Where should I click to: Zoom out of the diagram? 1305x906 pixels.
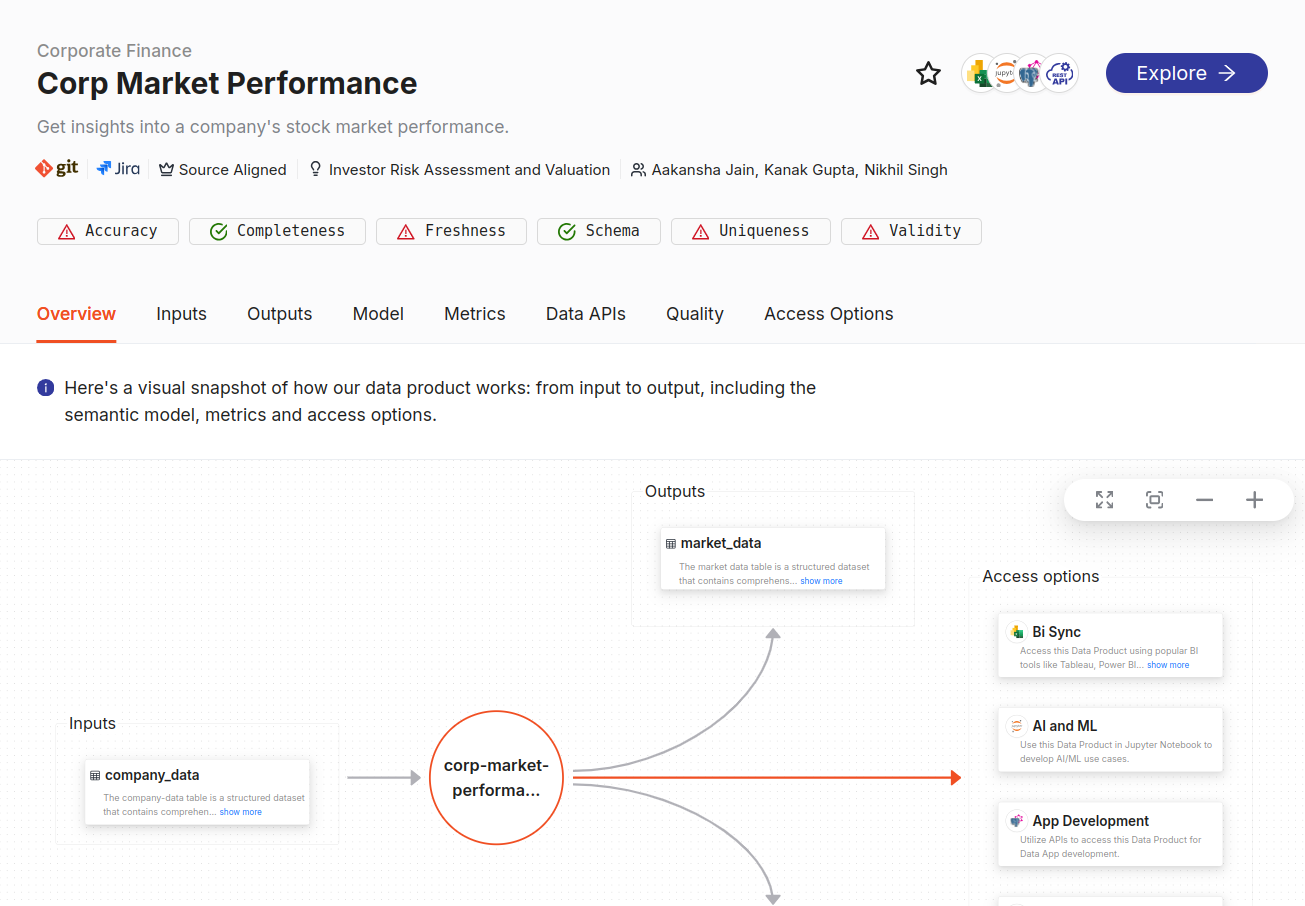tap(1204, 500)
